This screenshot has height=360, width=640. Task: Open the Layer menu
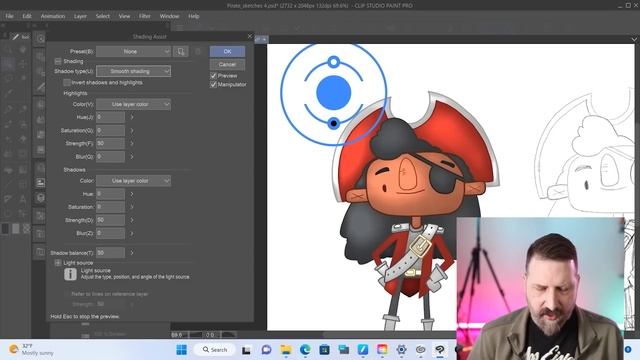(x=80, y=16)
